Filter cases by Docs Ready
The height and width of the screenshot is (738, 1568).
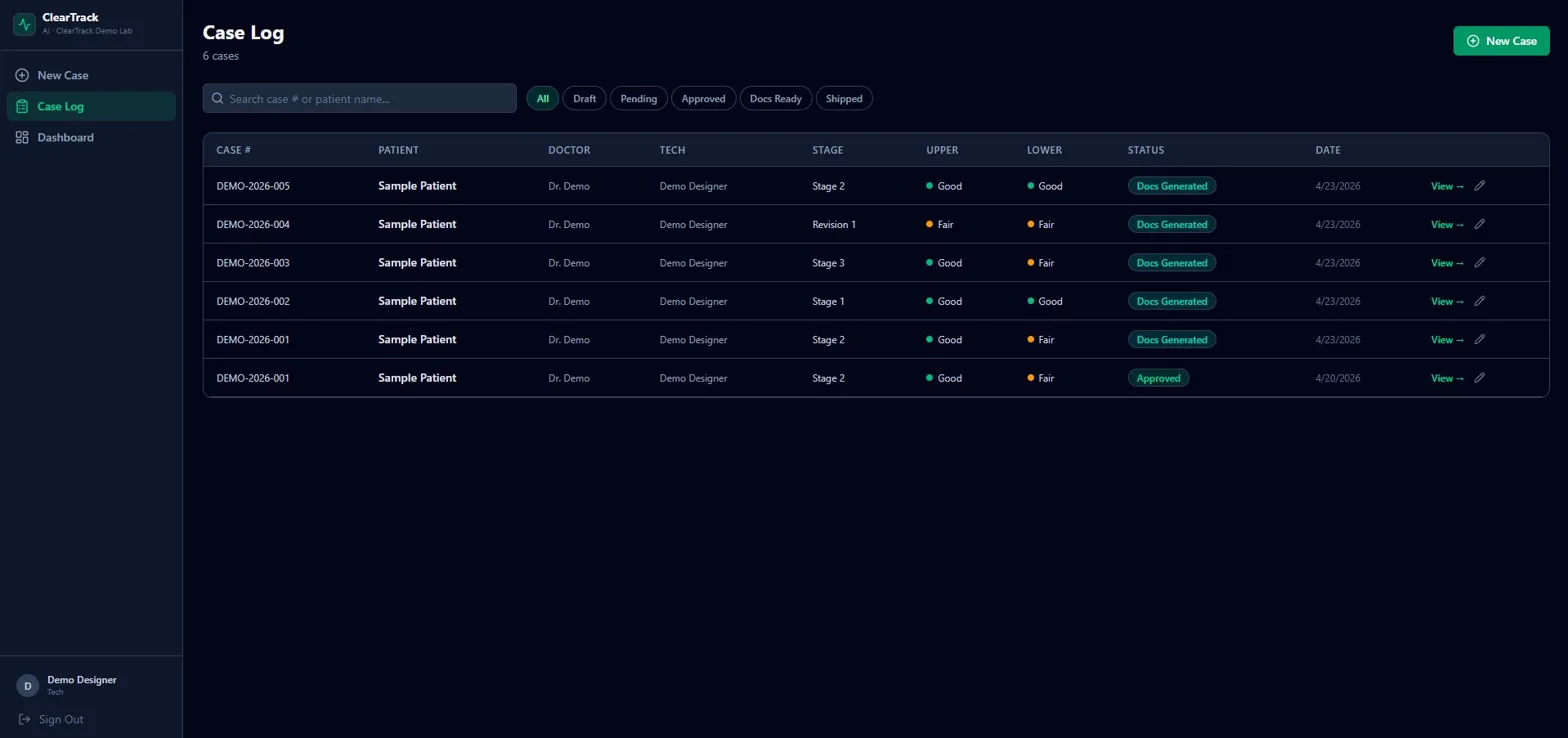tap(776, 98)
